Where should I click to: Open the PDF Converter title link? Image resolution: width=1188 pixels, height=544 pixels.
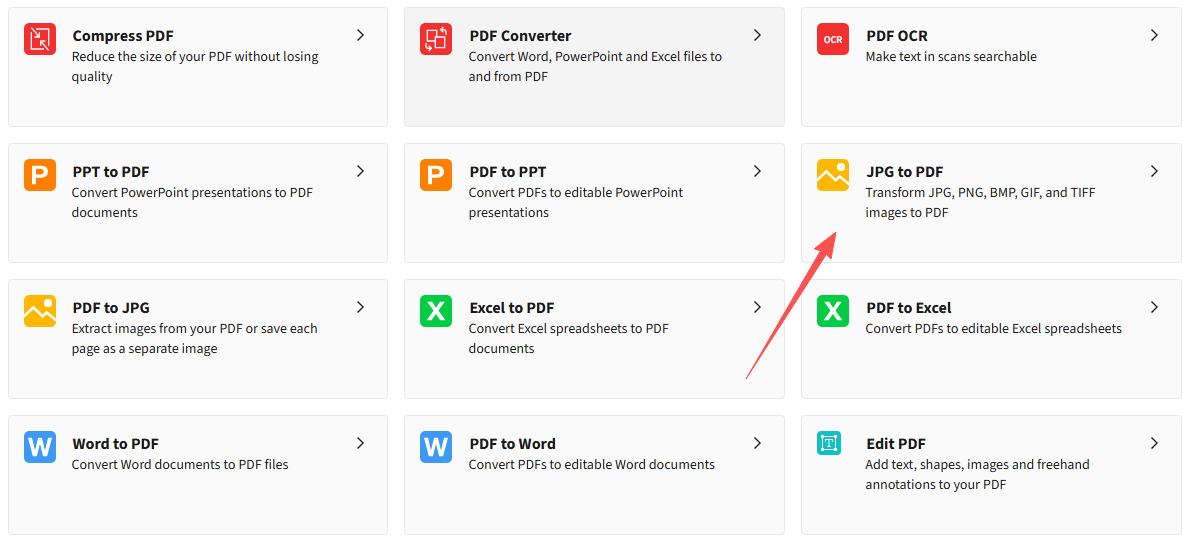click(x=521, y=36)
